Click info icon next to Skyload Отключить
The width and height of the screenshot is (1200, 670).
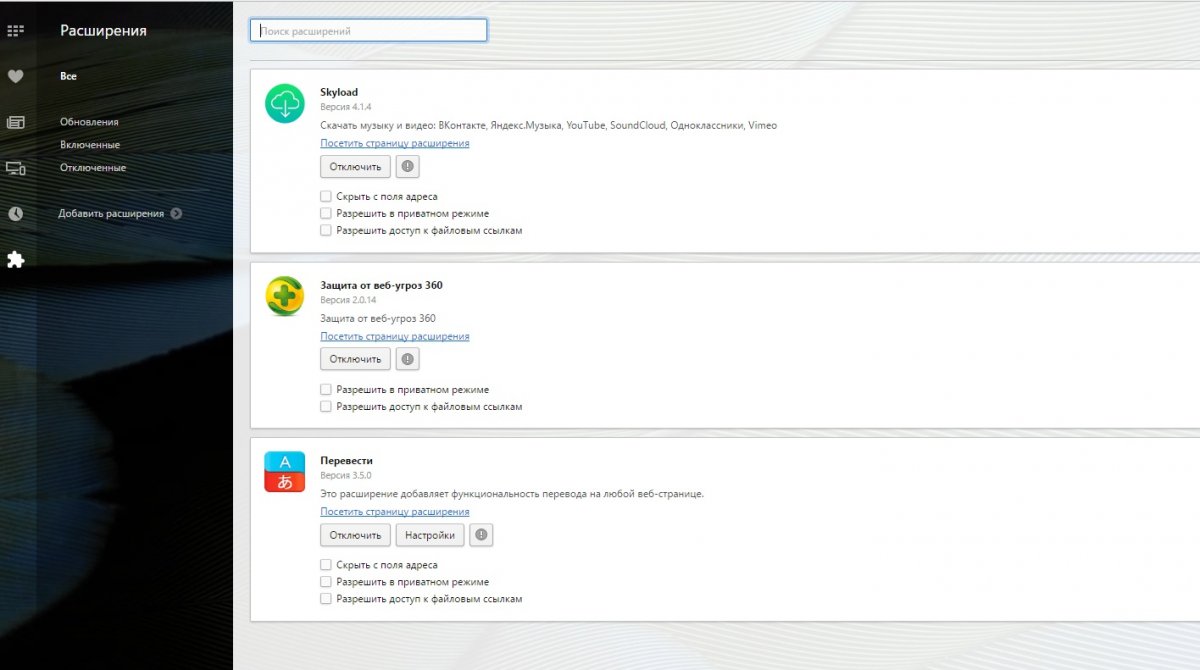point(407,166)
